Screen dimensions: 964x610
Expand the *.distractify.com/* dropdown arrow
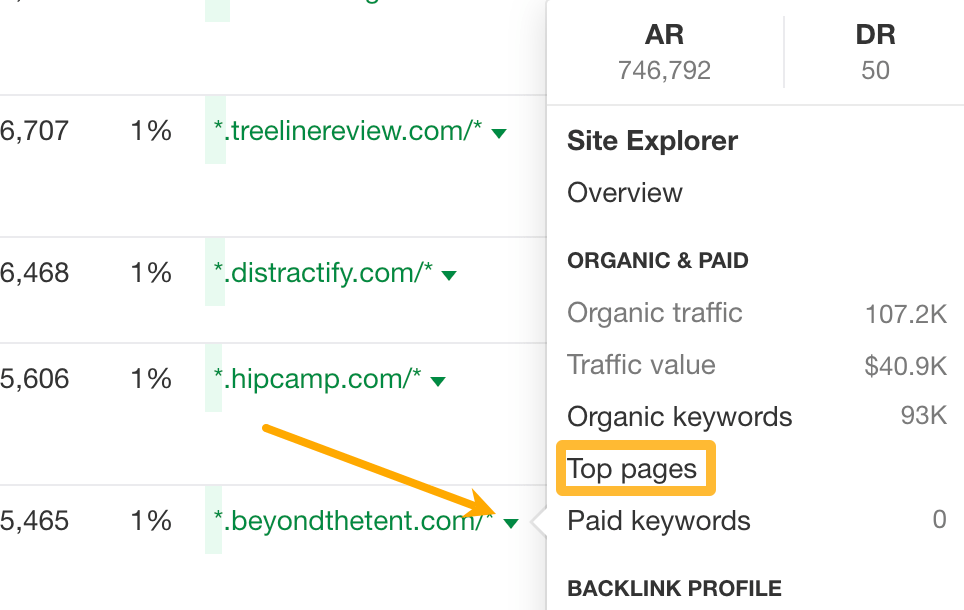450,272
